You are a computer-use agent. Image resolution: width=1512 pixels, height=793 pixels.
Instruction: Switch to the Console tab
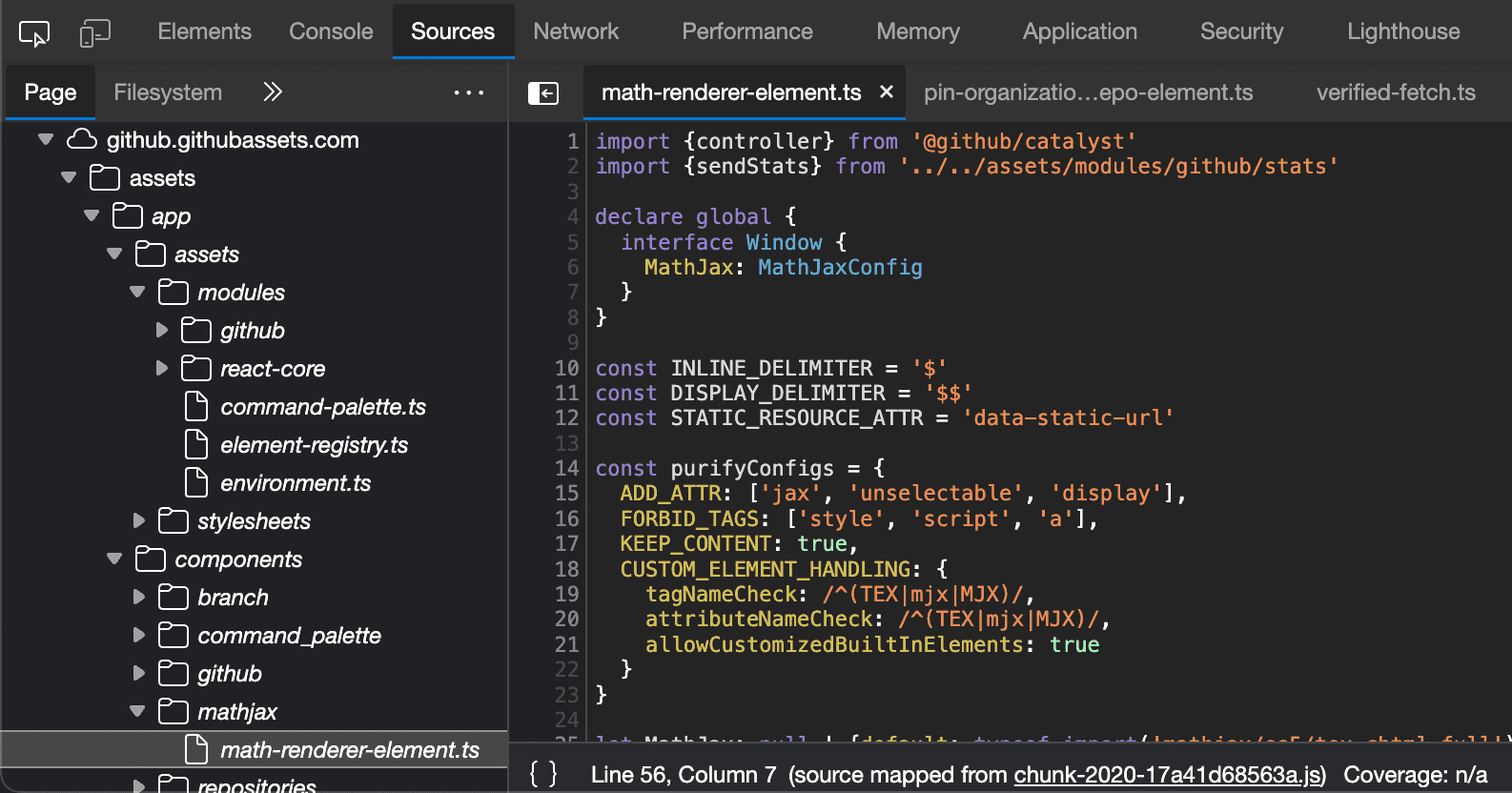click(331, 31)
